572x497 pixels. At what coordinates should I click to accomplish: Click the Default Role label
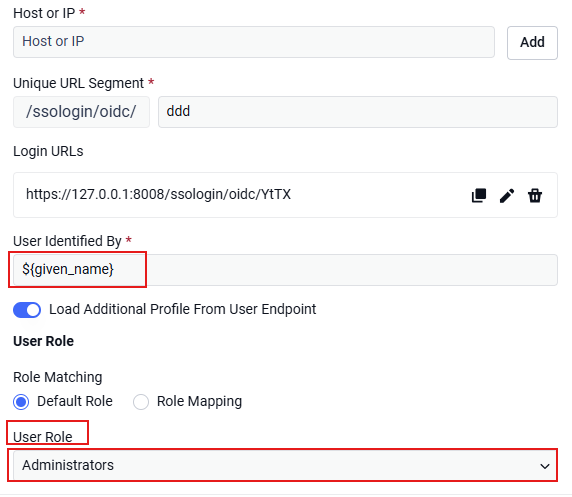[x=75, y=401]
